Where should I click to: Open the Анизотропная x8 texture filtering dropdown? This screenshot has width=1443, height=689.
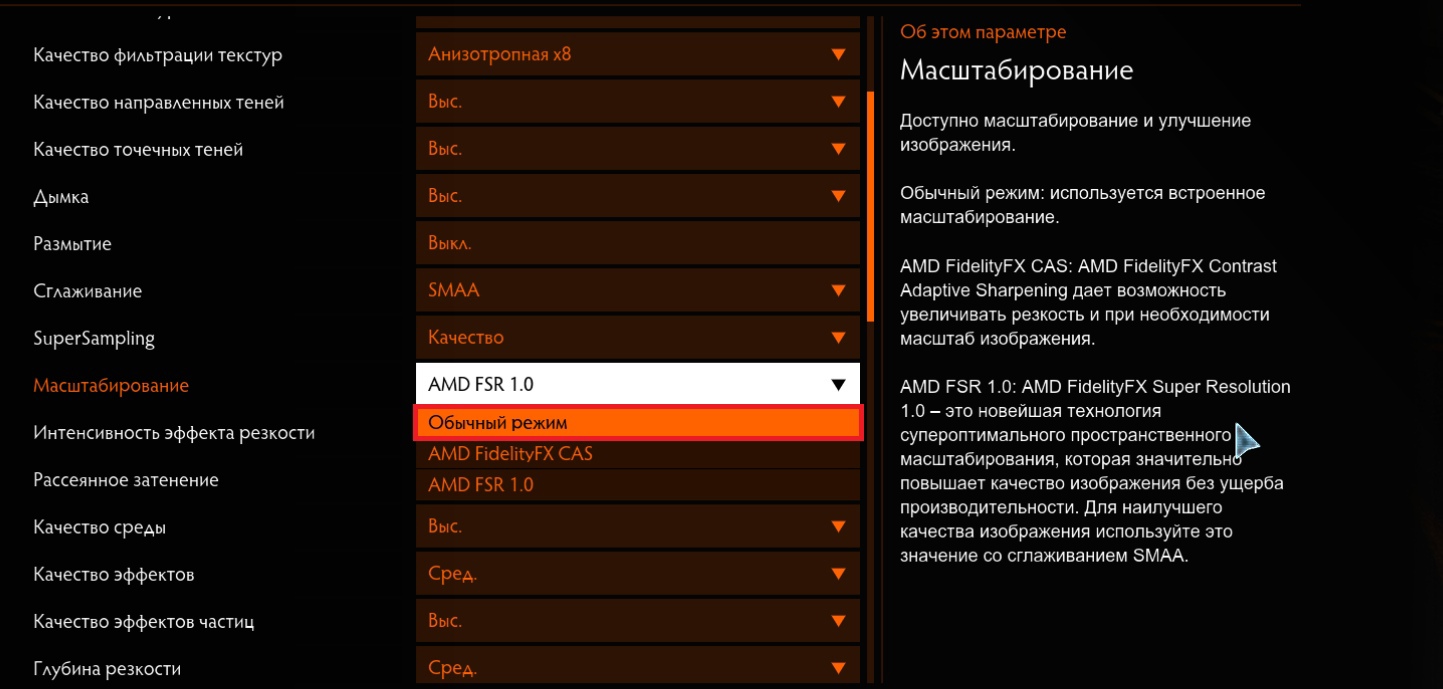point(638,55)
